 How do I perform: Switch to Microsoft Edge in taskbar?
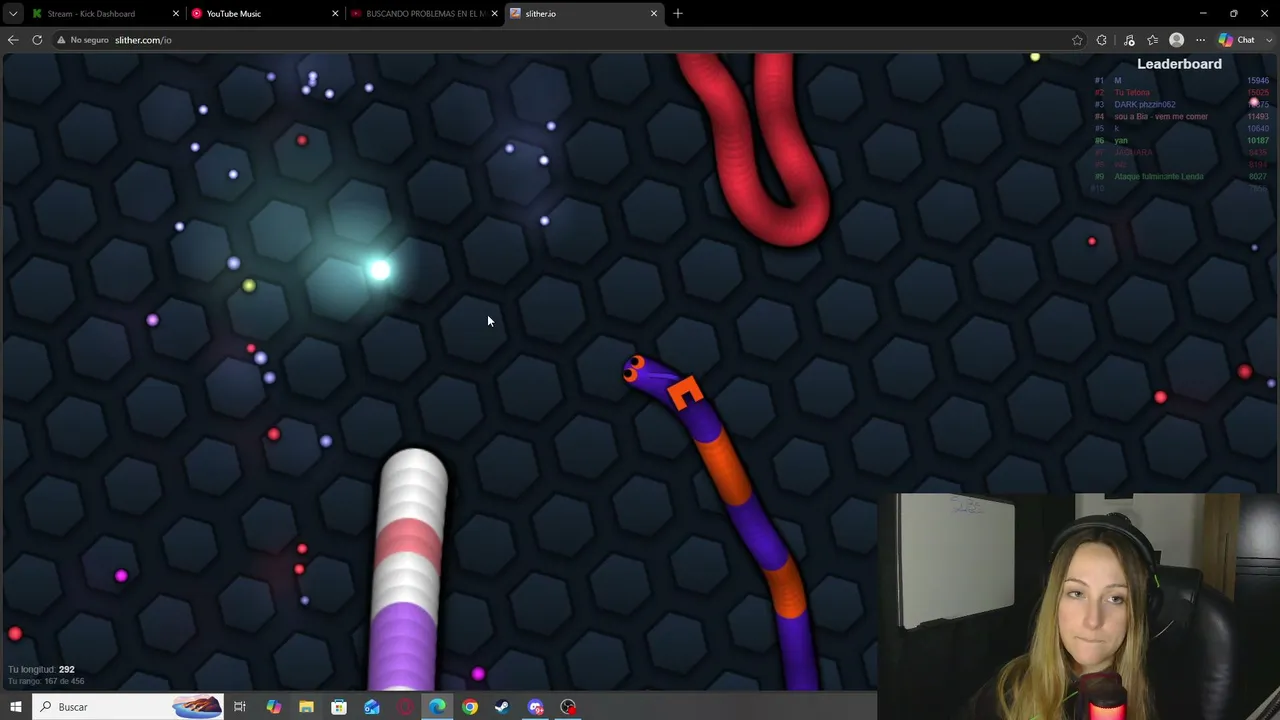click(437, 707)
